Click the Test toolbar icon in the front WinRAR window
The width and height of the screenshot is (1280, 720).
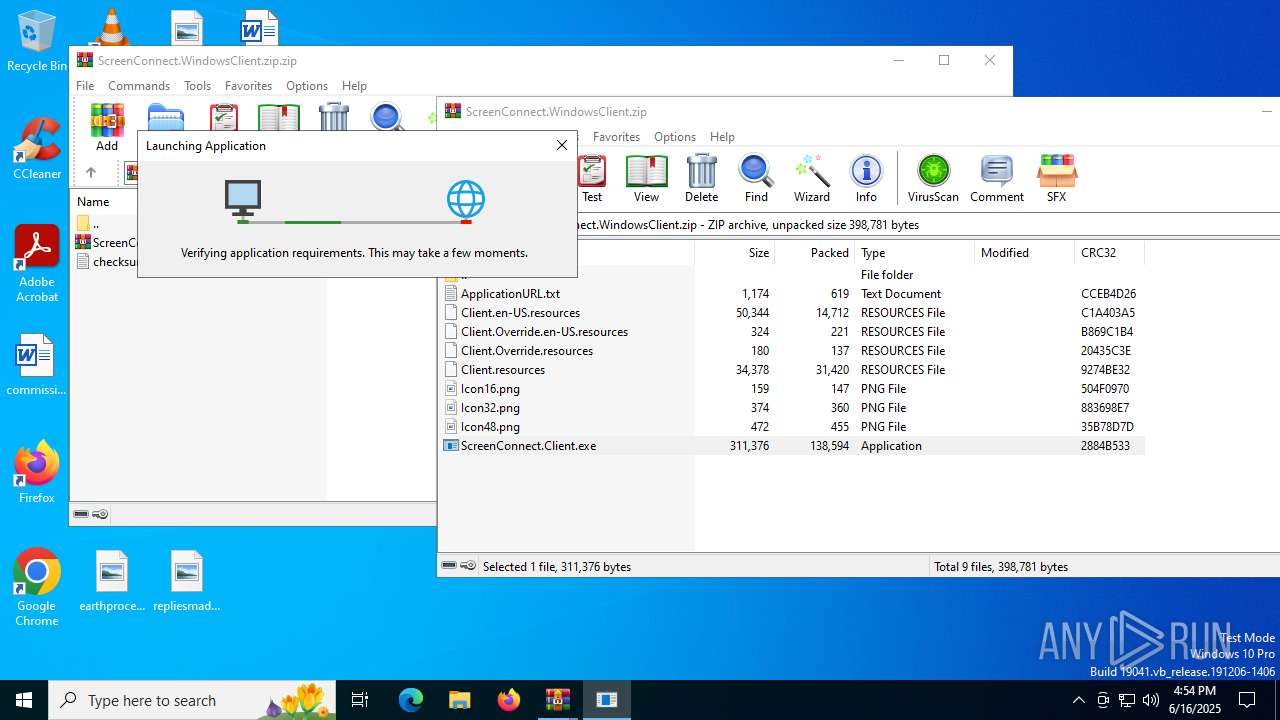pyautogui.click(x=592, y=178)
